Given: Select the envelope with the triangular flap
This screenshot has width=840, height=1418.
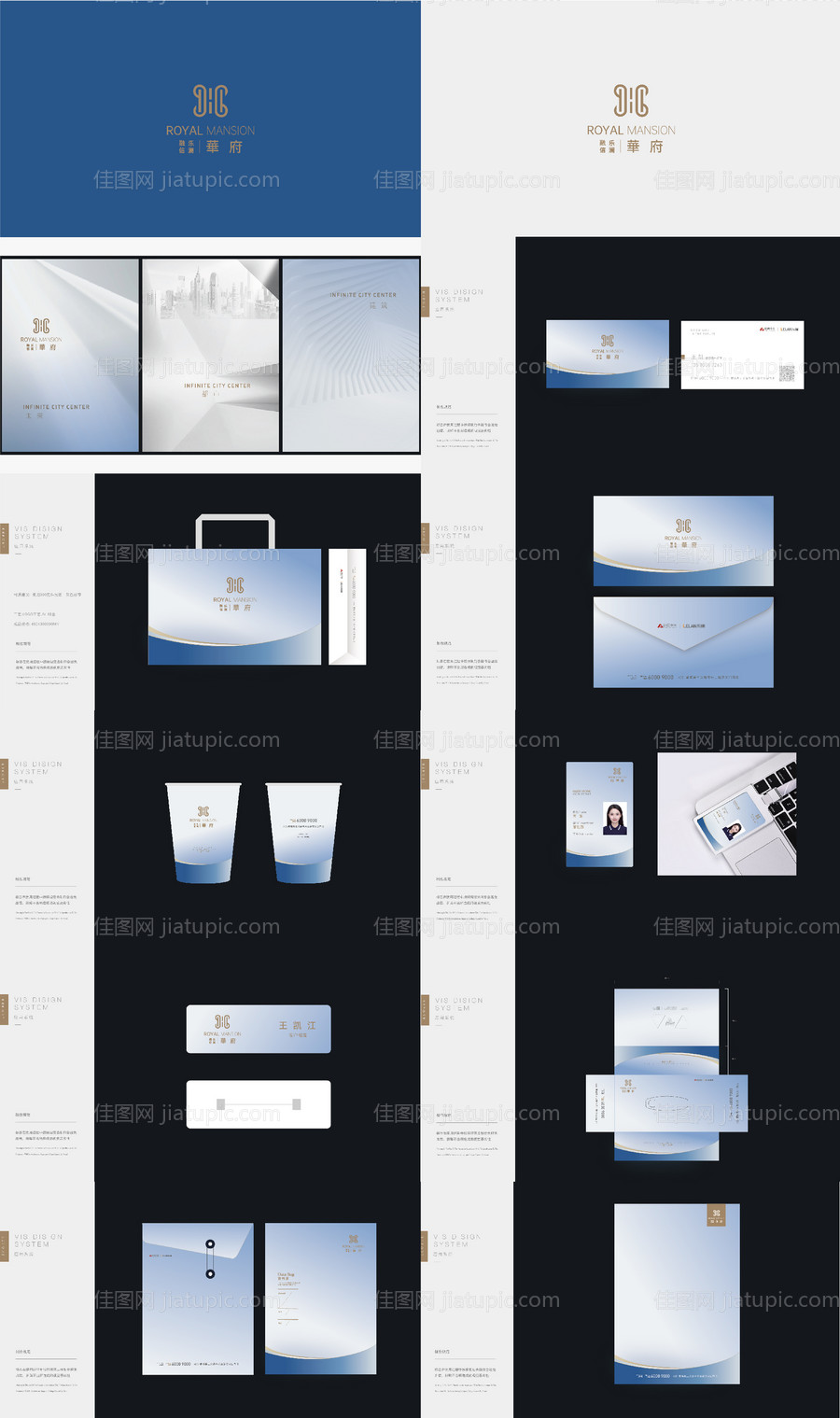Looking at the screenshot, I should pos(683,642).
